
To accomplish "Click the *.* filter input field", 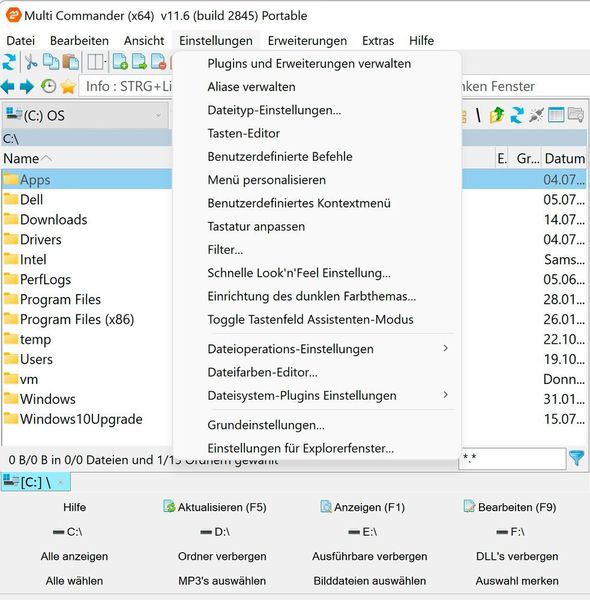I will pos(512,458).
